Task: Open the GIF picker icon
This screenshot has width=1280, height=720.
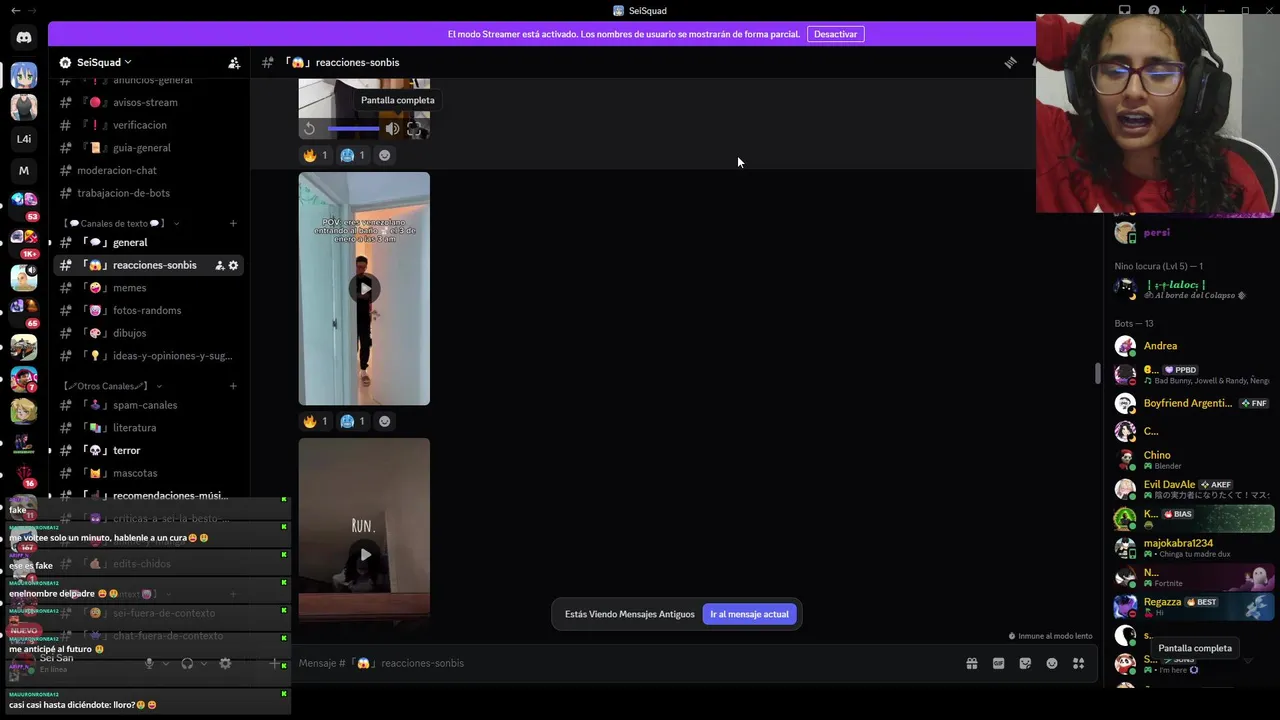Action: (998, 663)
